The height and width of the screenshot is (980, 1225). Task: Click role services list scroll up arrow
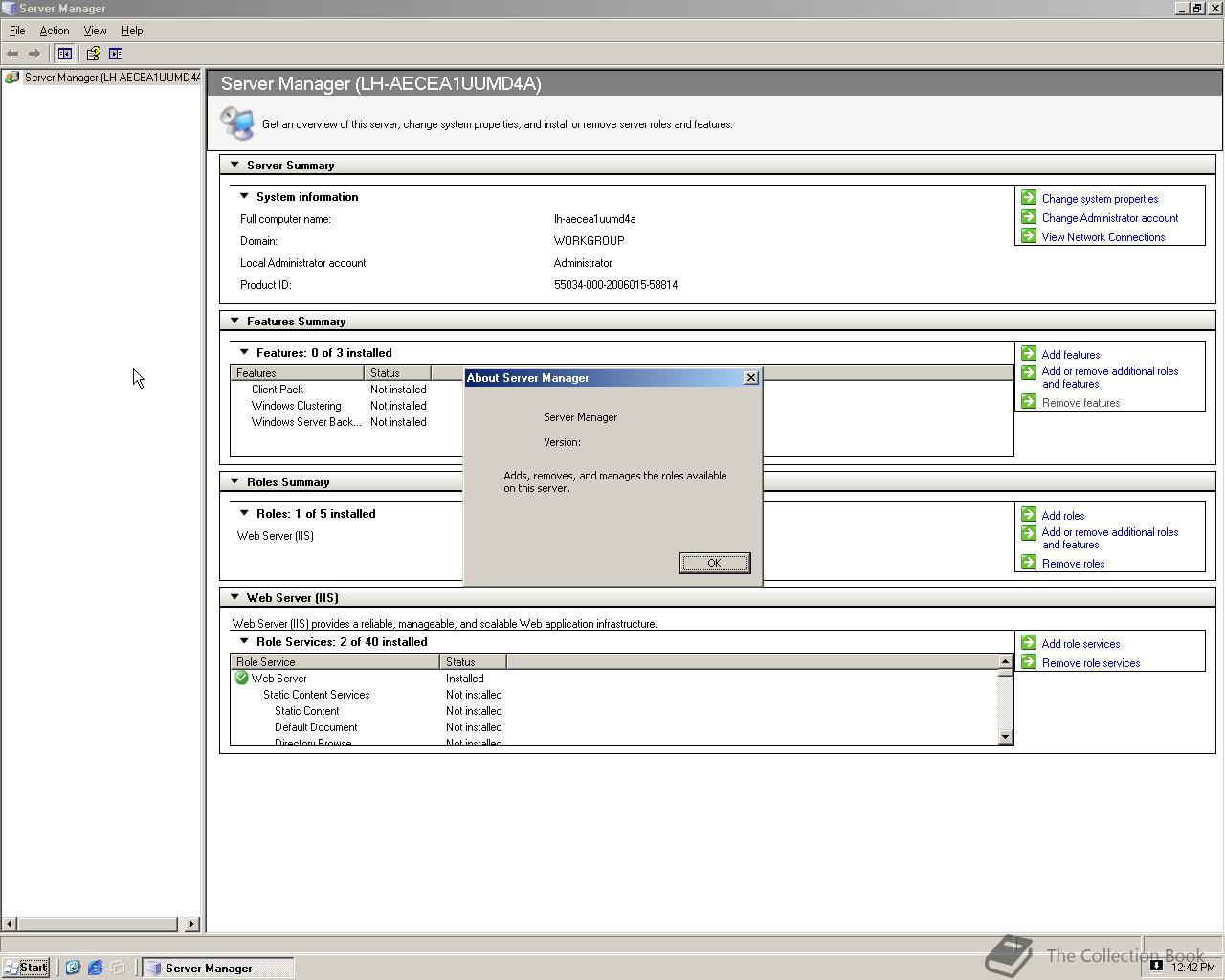tap(1005, 661)
